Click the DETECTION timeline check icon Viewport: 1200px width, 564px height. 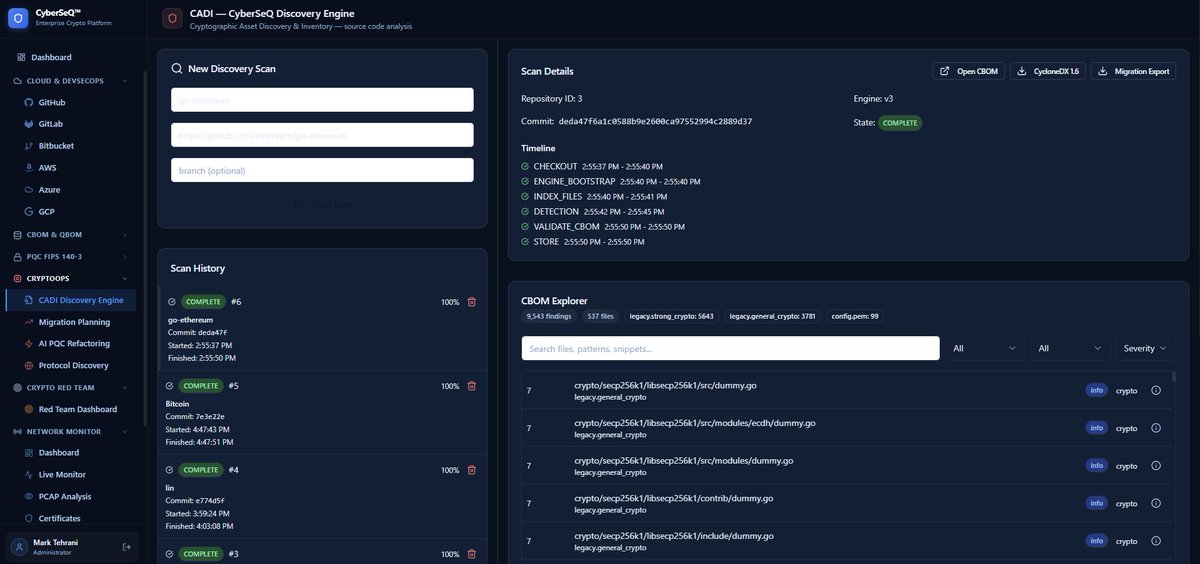[525, 212]
